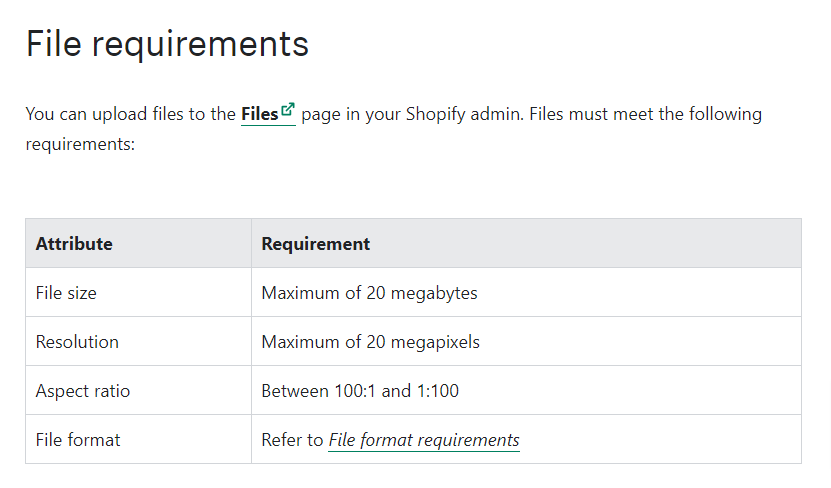Open the File format requirements link
Image resolution: width=831 pixels, height=488 pixels.
tap(424, 440)
